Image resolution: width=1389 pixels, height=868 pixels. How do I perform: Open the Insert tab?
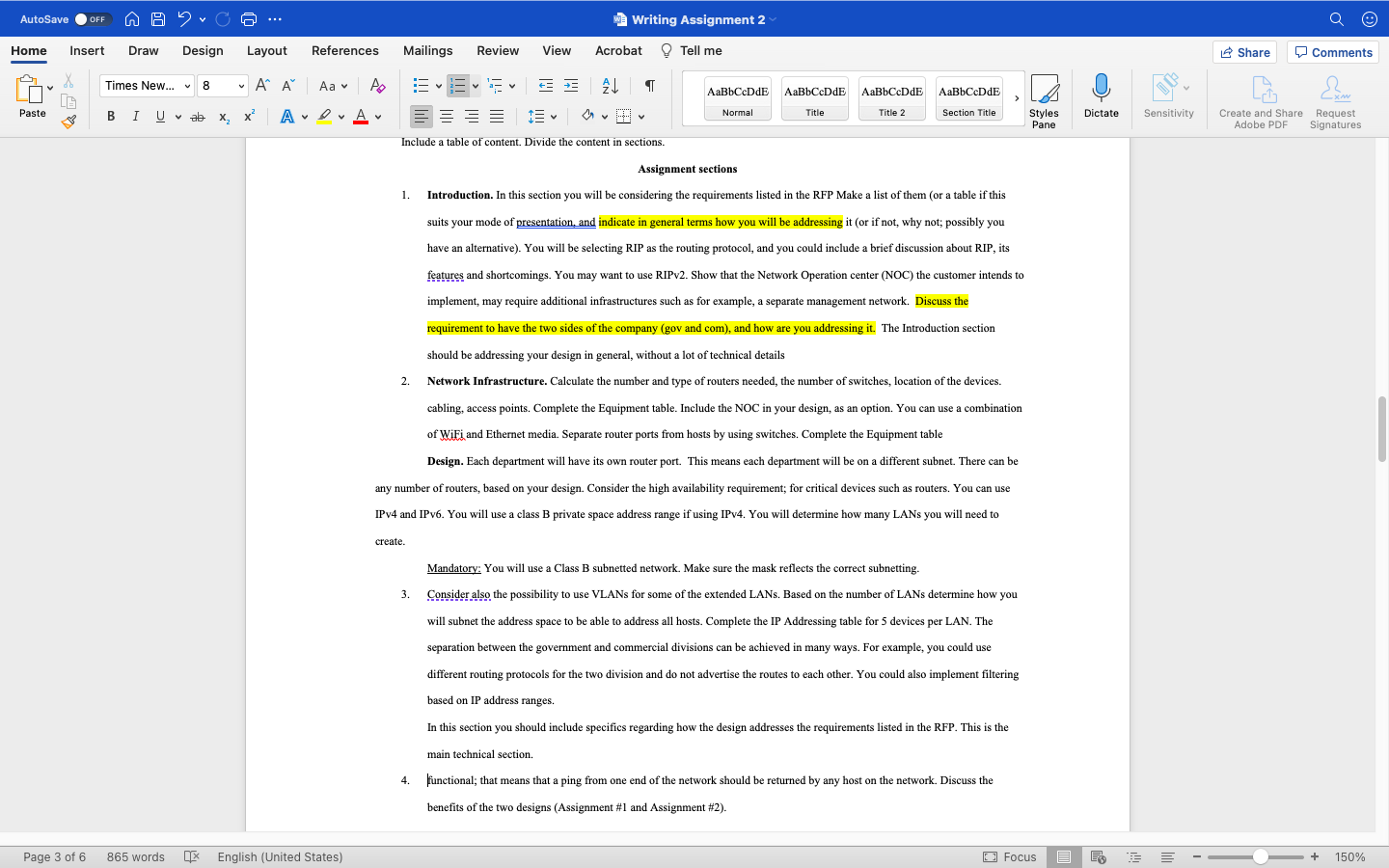[87, 50]
